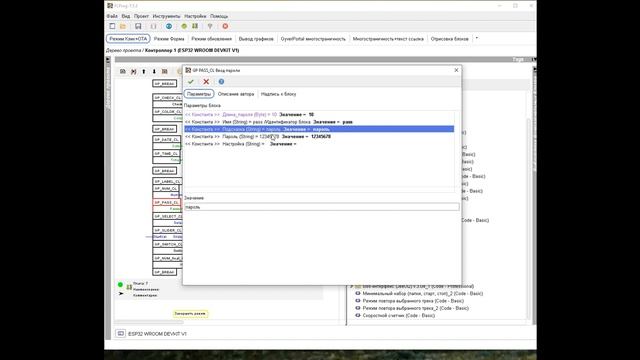
Task: Switch to GyverPortal многостраничность tab
Action: [x=313, y=39]
